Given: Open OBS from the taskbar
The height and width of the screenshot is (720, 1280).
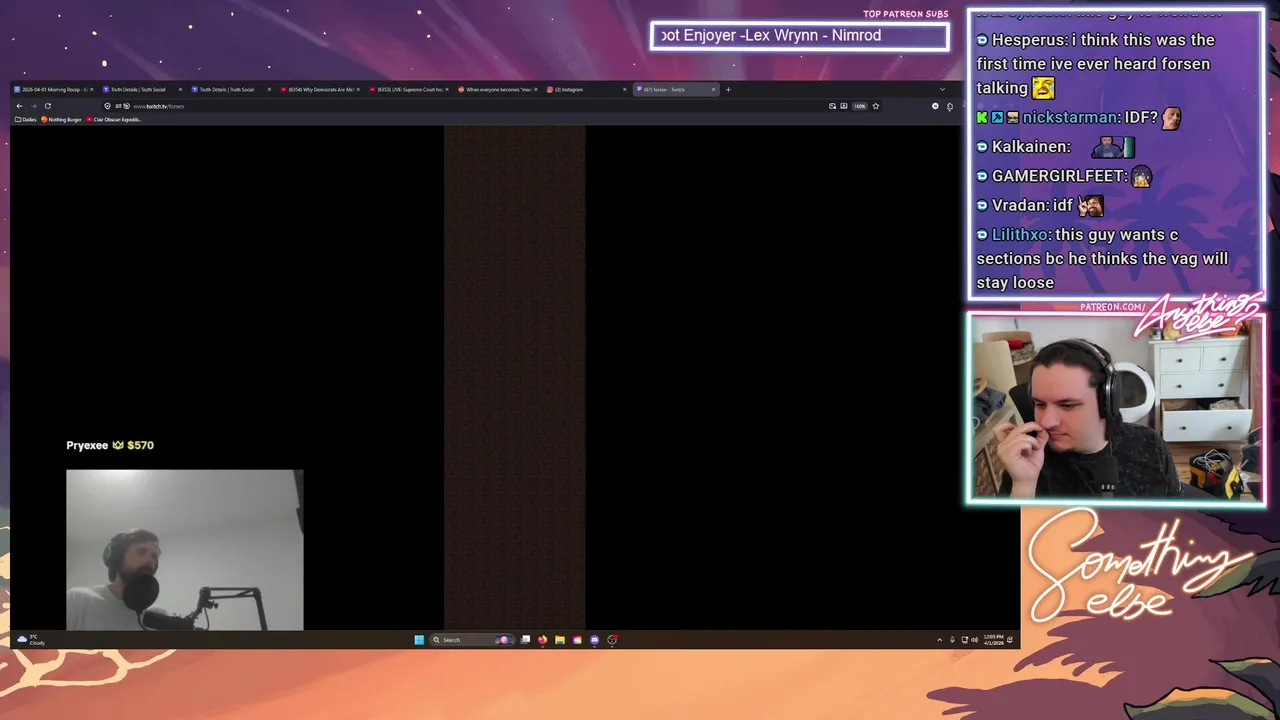Looking at the screenshot, I should pyautogui.click(x=612, y=640).
